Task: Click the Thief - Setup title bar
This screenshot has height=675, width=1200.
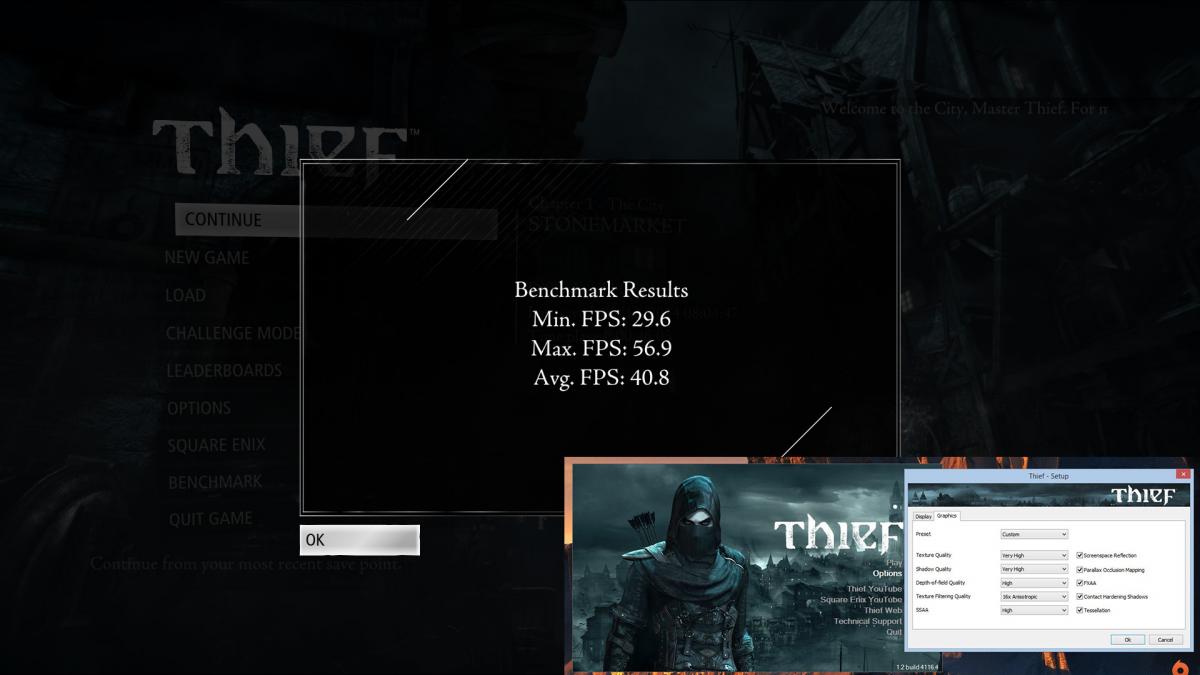Action: tap(1048, 475)
